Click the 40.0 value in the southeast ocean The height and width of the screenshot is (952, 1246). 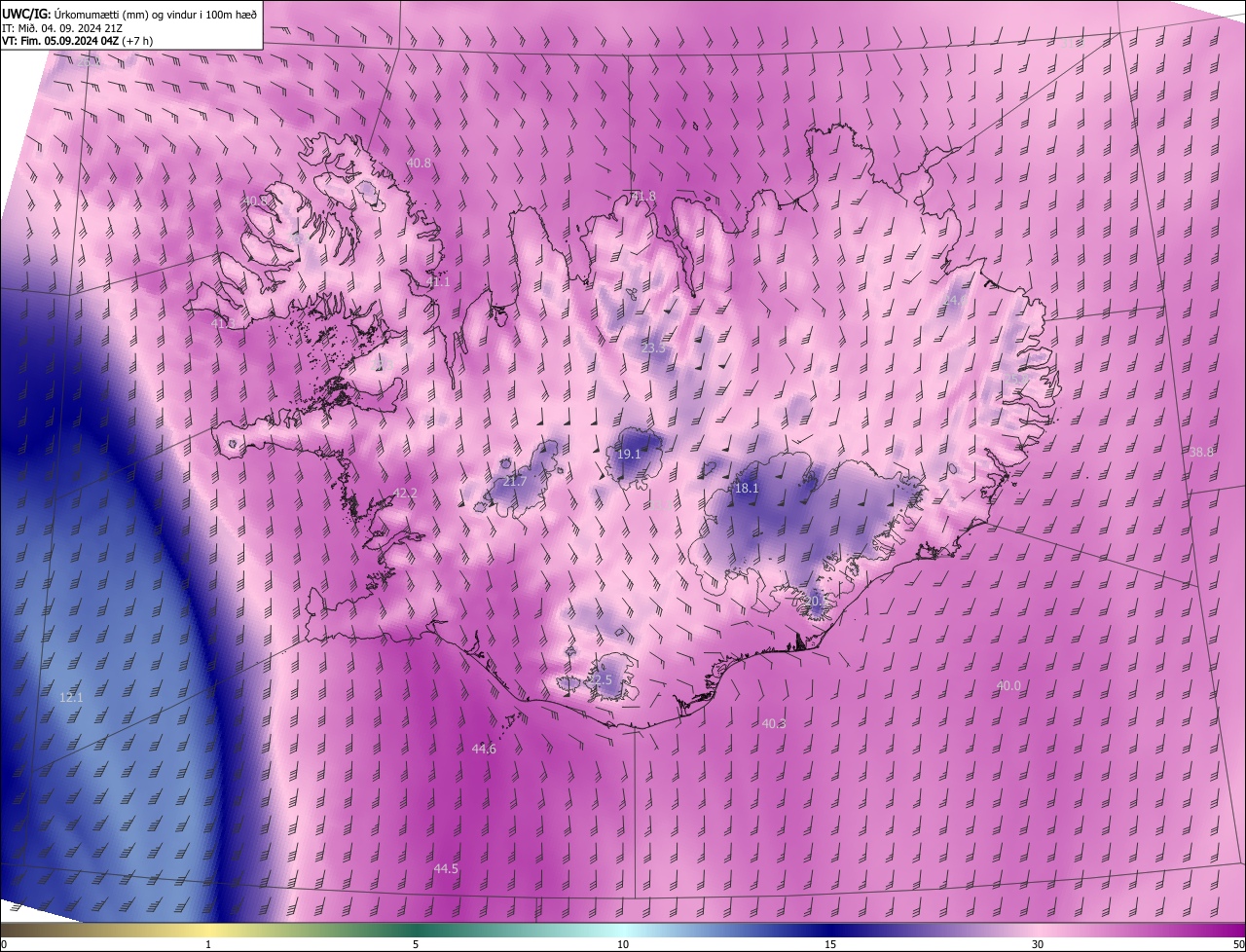click(1008, 686)
